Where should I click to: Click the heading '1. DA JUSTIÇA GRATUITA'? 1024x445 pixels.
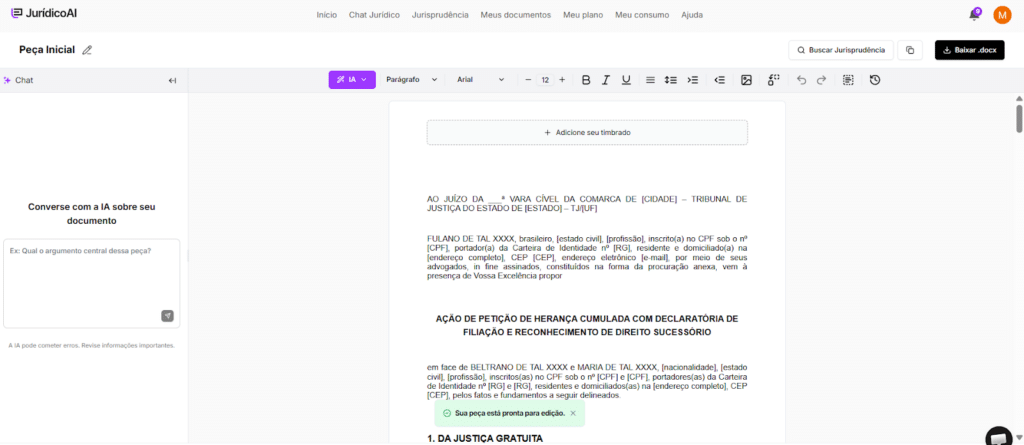[485, 438]
